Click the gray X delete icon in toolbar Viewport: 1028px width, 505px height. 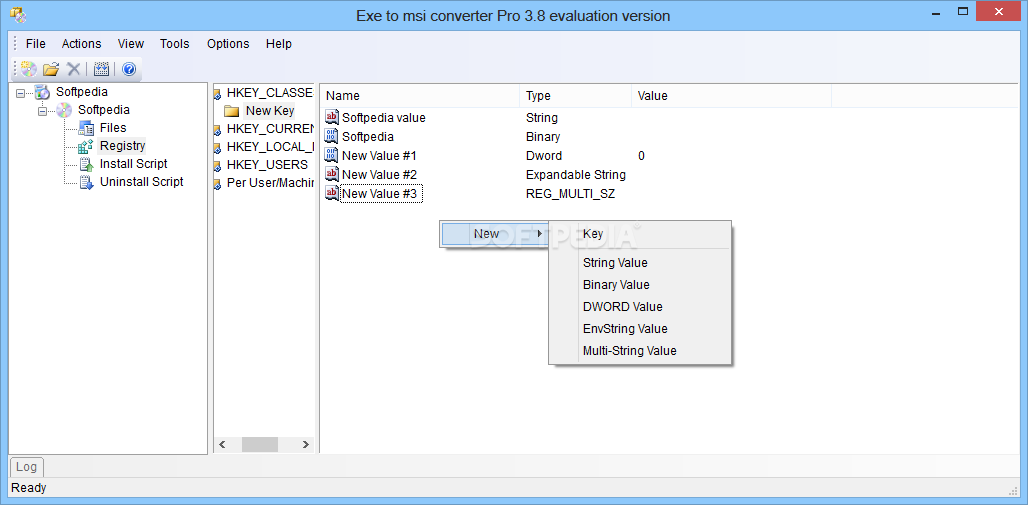pyautogui.click(x=74, y=69)
